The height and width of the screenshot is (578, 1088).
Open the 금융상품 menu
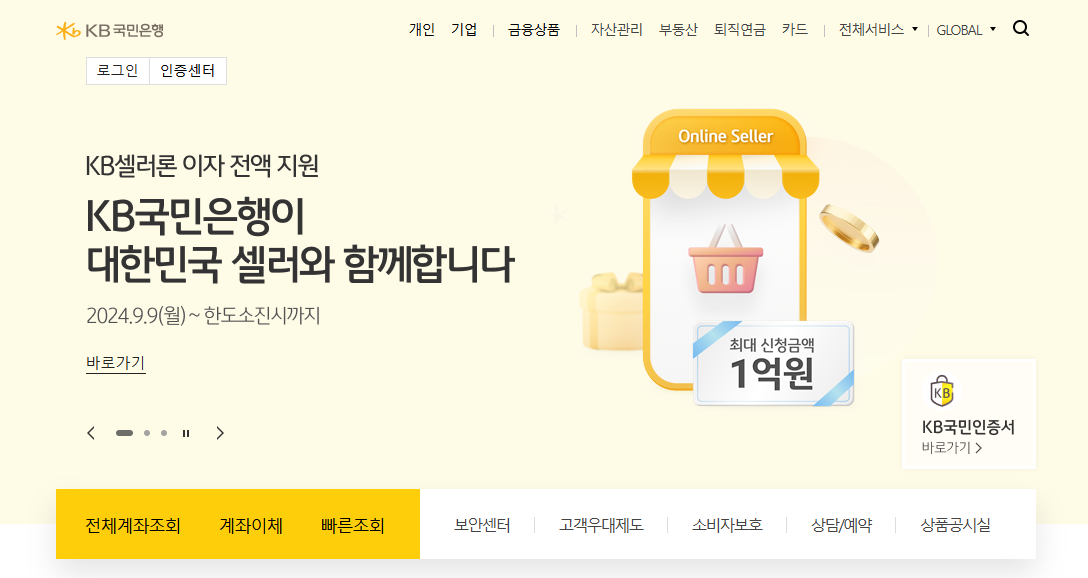click(x=534, y=30)
